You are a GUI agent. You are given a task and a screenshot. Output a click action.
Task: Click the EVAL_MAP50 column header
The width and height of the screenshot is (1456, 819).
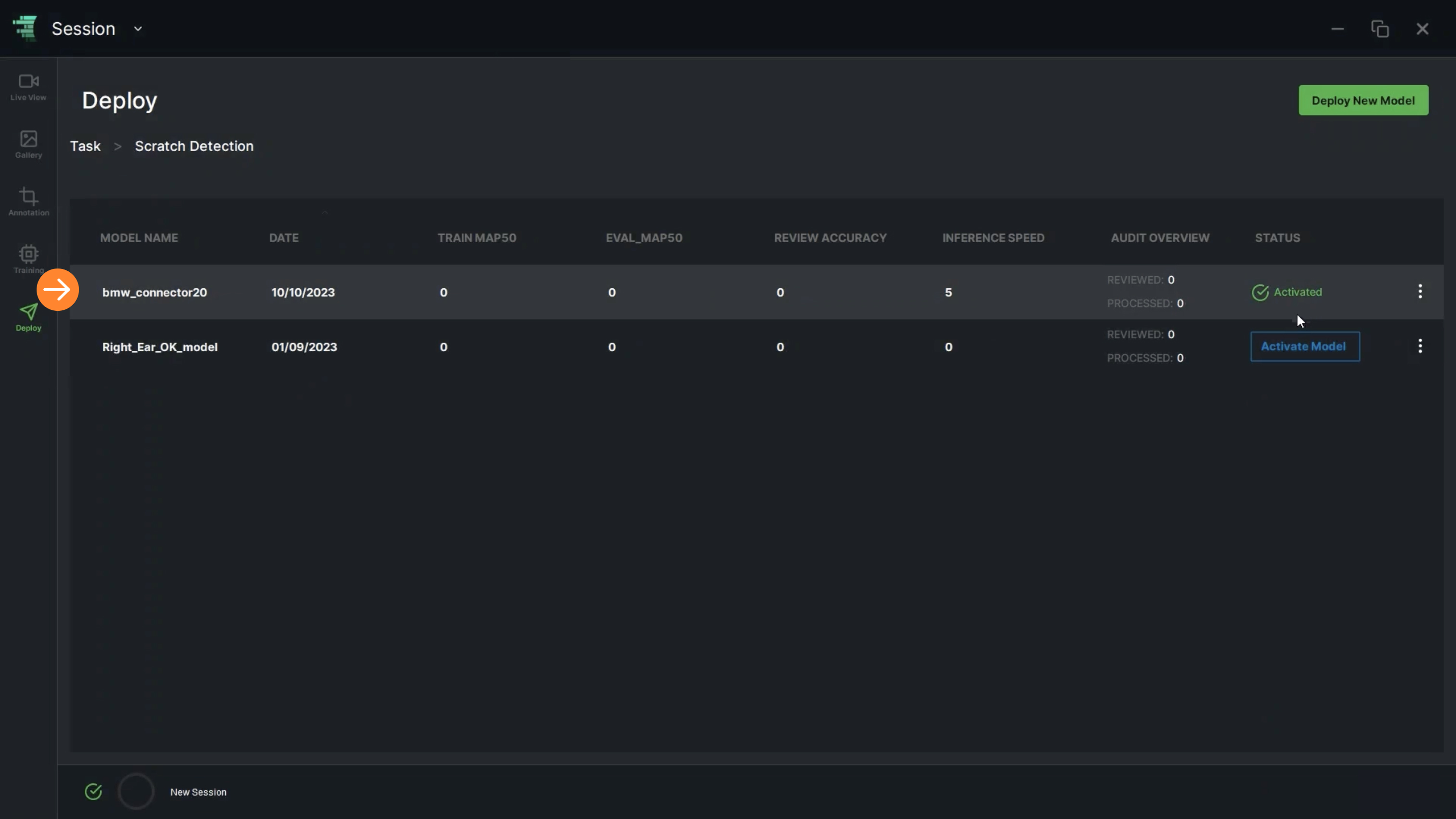coord(644,238)
